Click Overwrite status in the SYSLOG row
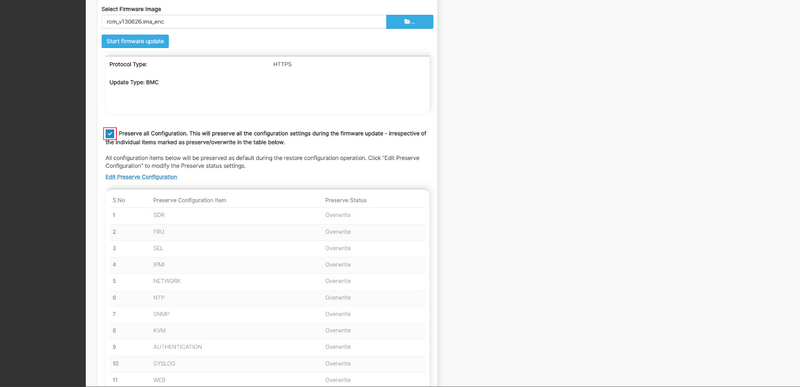Screen dimensions: 800x387 338,364
